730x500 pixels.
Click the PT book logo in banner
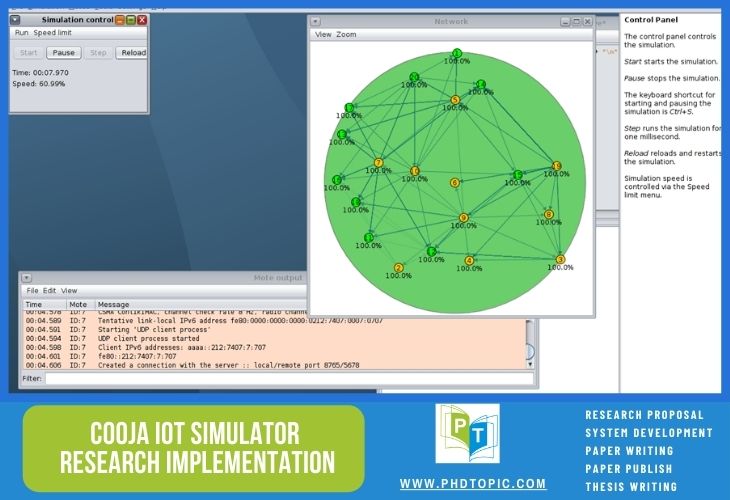tap(467, 433)
